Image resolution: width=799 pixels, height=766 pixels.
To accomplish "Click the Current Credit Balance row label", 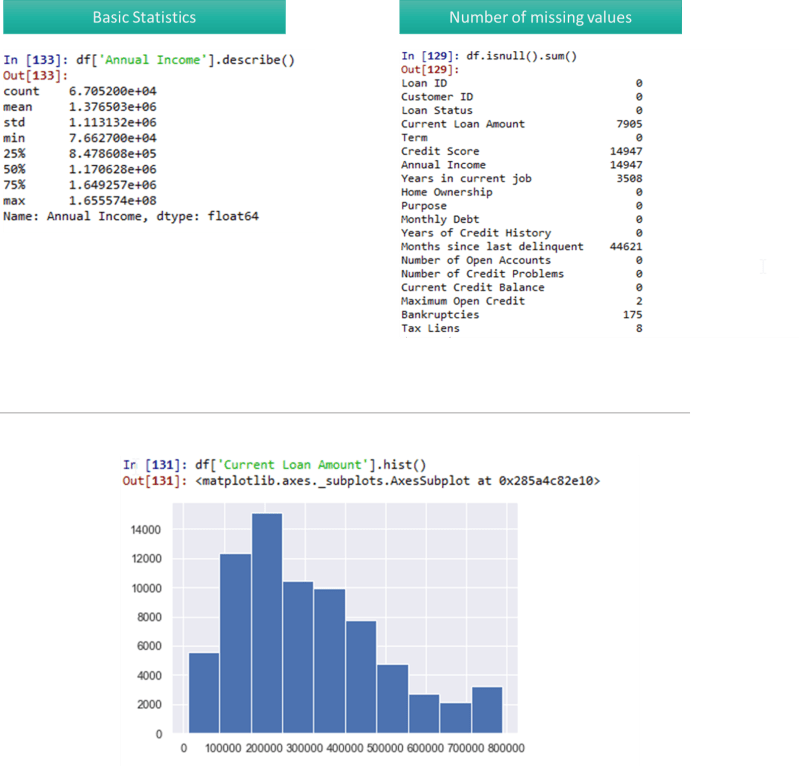I will point(473,287).
